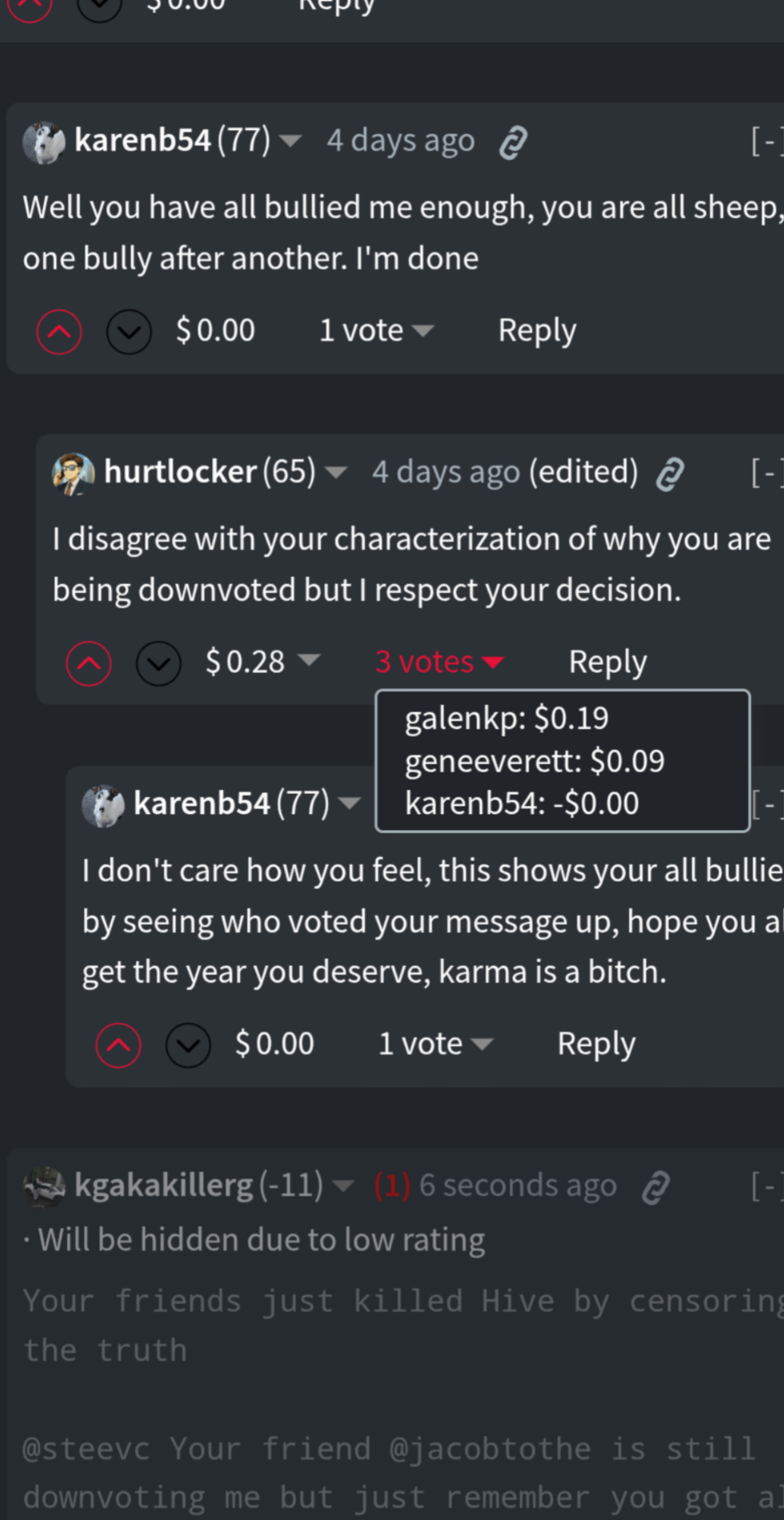Downvote karenb54's "karma" reply
Screen dimensions: 784x1520
pos(188,1045)
